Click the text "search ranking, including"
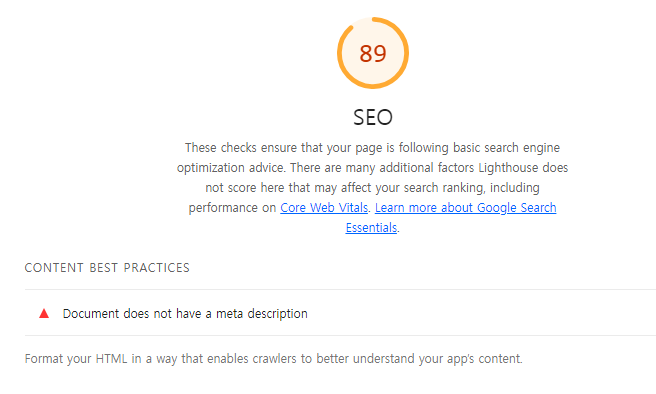Viewport: 656px width, 394px height. click(x=472, y=188)
